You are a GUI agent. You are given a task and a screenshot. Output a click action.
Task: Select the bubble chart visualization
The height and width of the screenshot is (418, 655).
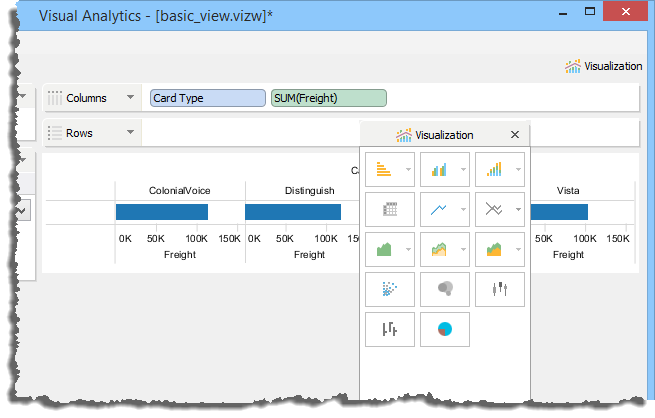tap(445, 289)
